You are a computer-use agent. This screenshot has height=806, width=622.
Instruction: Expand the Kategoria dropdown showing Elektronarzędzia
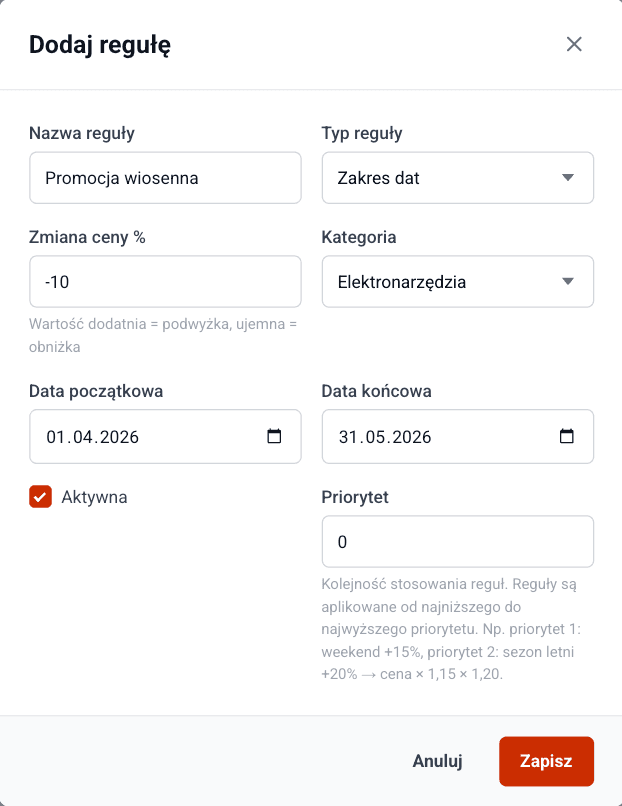point(457,281)
